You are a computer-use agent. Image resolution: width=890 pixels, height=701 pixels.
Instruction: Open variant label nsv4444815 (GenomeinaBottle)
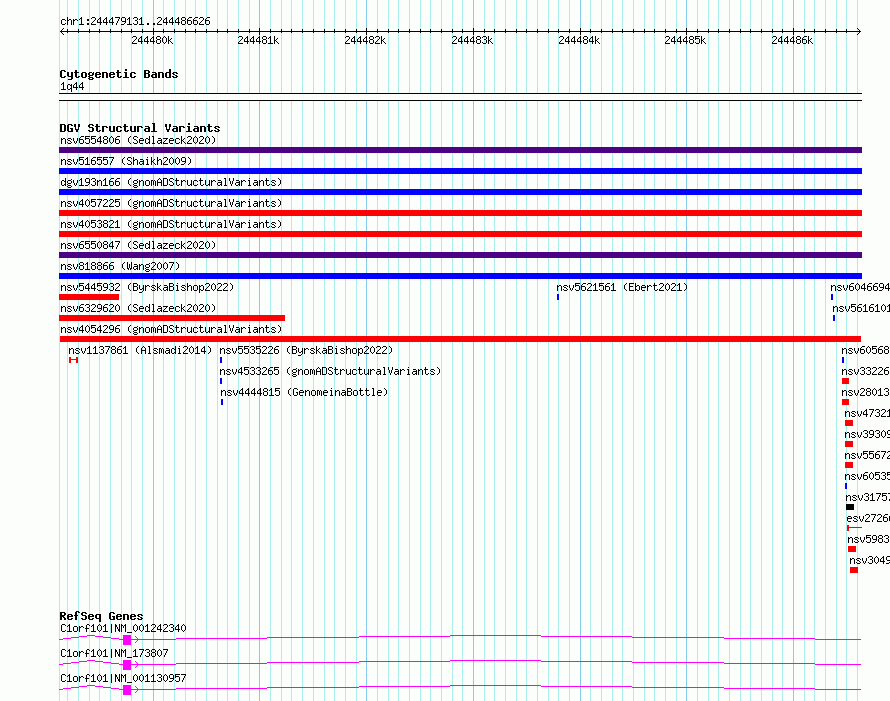coord(304,392)
